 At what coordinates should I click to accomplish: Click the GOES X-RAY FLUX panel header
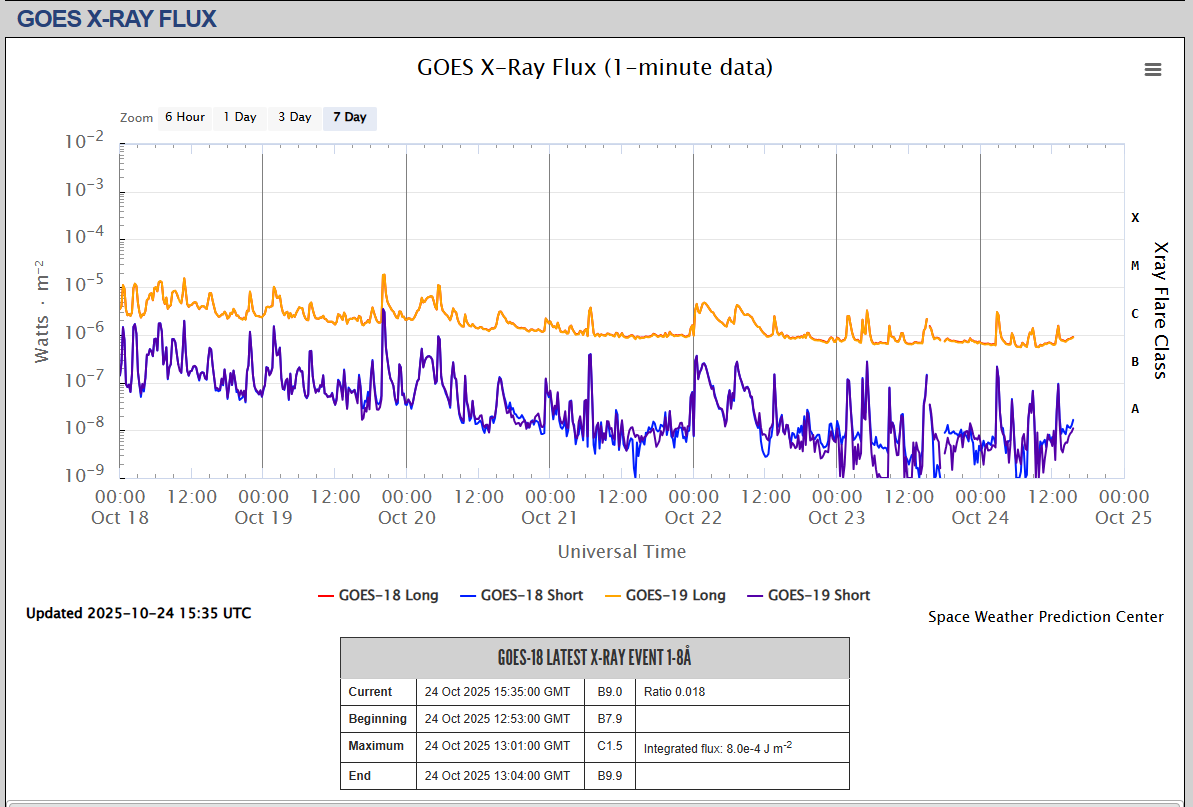click(x=117, y=18)
